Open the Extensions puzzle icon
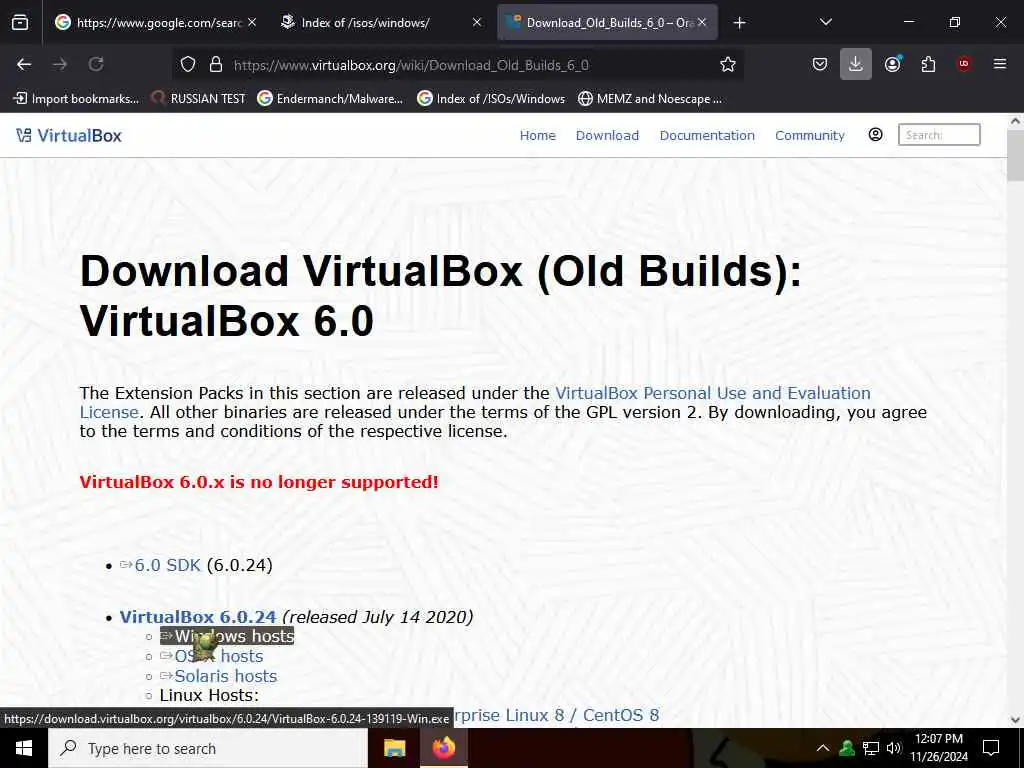The width and height of the screenshot is (1024, 768). pos(928,64)
